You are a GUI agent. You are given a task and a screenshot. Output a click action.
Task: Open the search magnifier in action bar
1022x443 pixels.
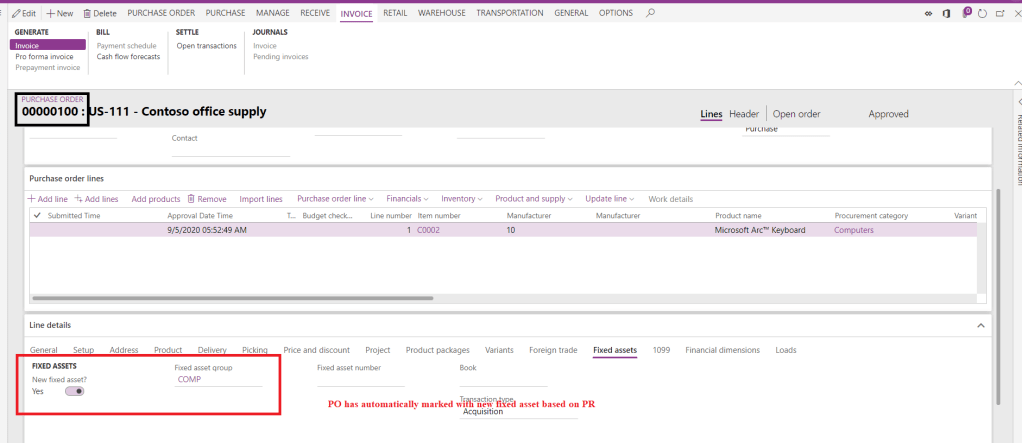pos(651,13)
